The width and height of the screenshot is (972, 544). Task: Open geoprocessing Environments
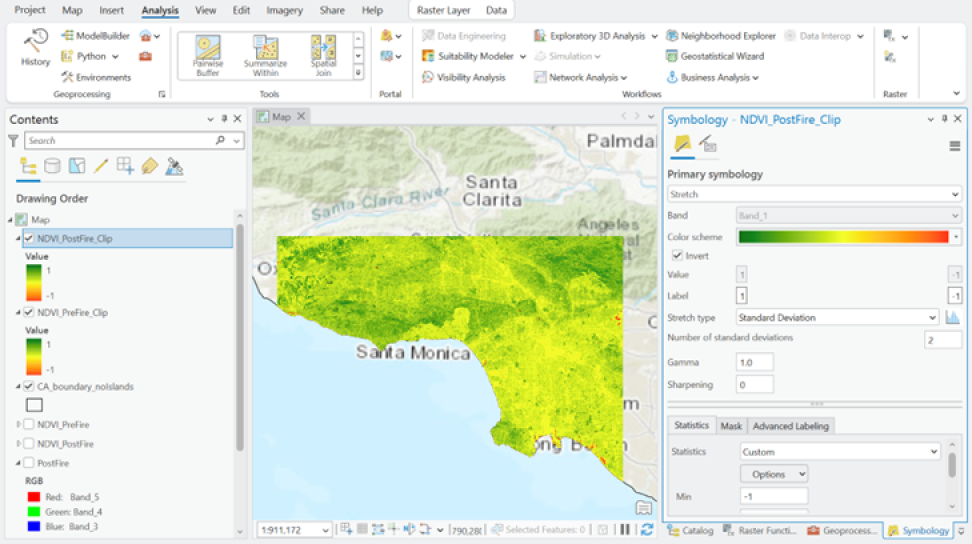click(96, 77)
